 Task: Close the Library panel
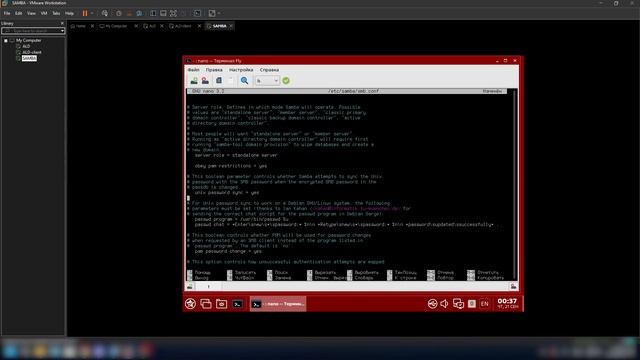coord(62,23)
